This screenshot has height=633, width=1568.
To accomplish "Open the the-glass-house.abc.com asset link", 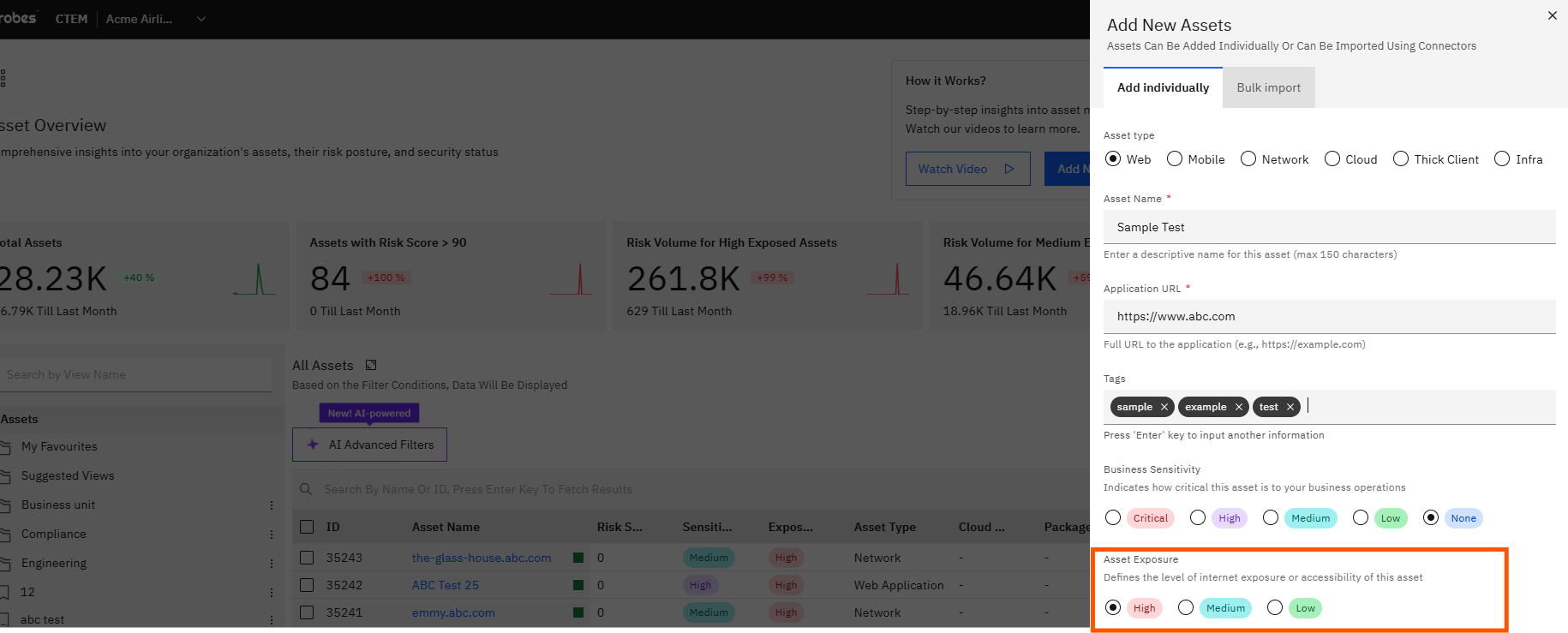I will [x=482, y=558].
